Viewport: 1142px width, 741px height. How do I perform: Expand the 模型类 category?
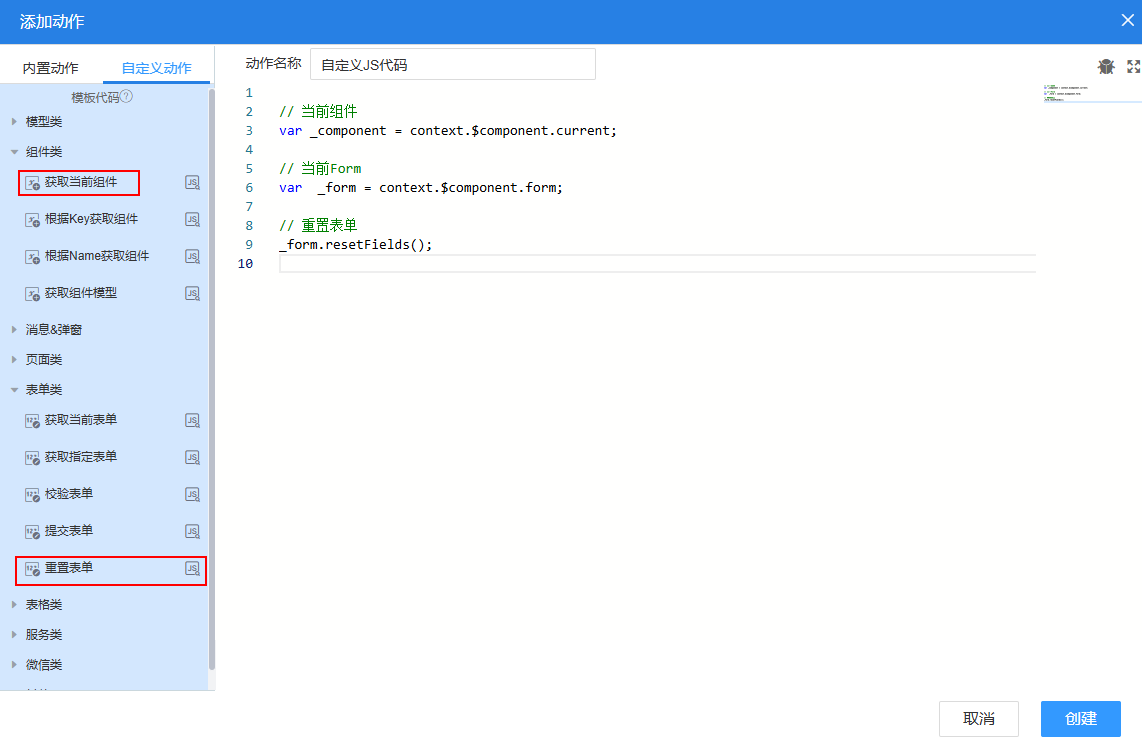point(14,122)
